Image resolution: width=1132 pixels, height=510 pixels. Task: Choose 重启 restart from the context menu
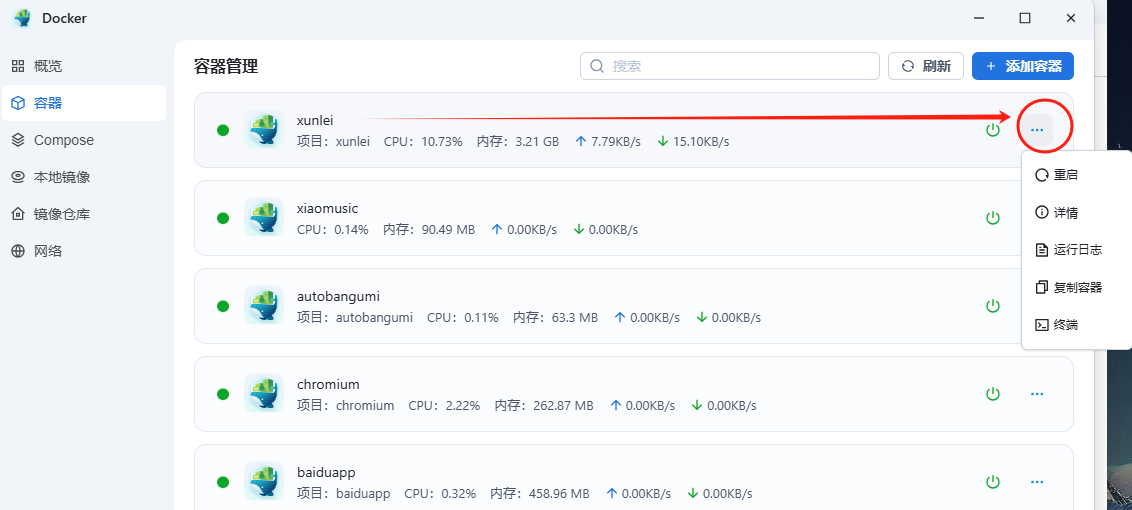(1076, 175)
